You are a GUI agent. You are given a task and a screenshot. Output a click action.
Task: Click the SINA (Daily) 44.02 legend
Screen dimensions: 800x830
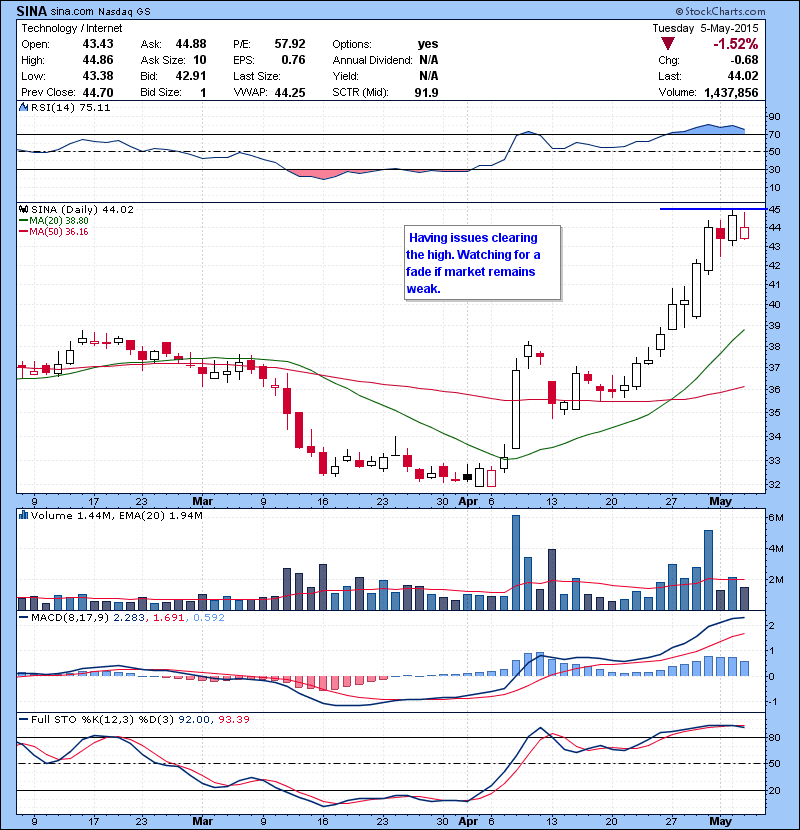click(82, 210)
